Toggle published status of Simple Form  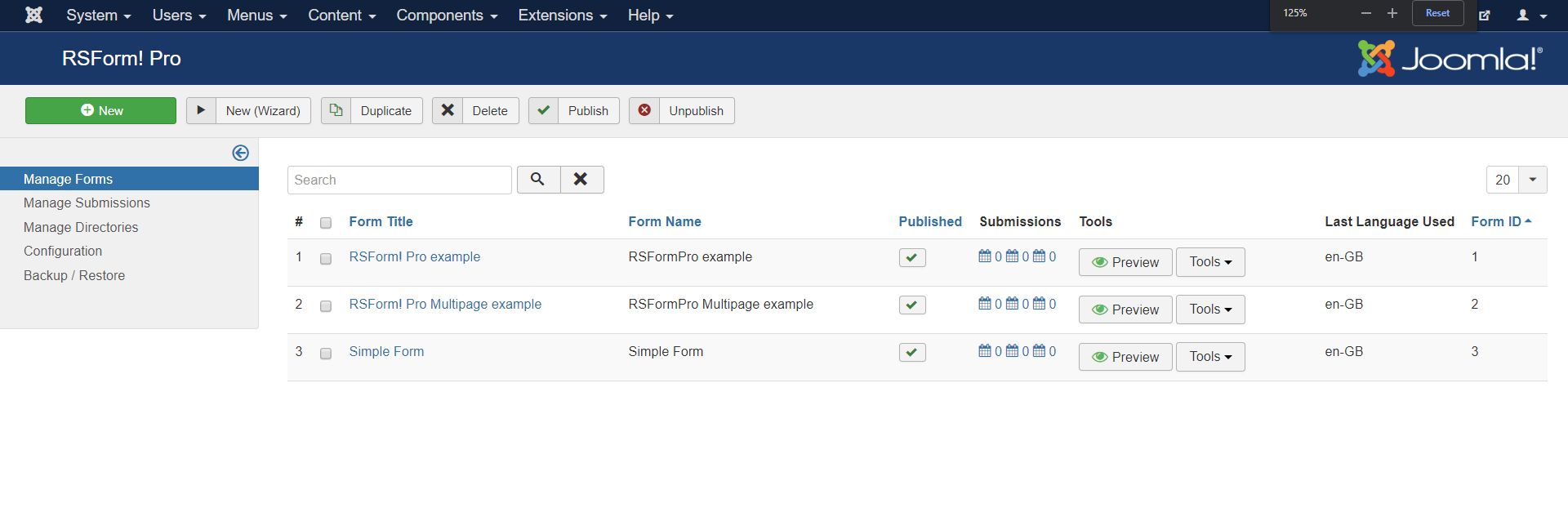click(x=911, y=353)
